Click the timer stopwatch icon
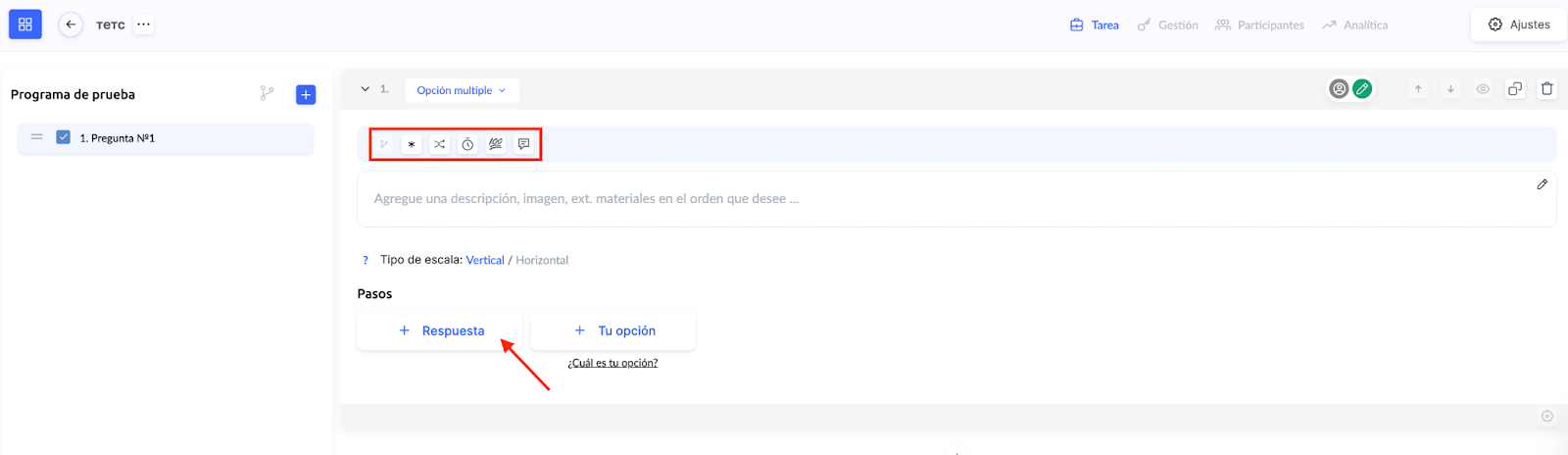This screenshot has height=455, width=1568. [x=467, y=144]
